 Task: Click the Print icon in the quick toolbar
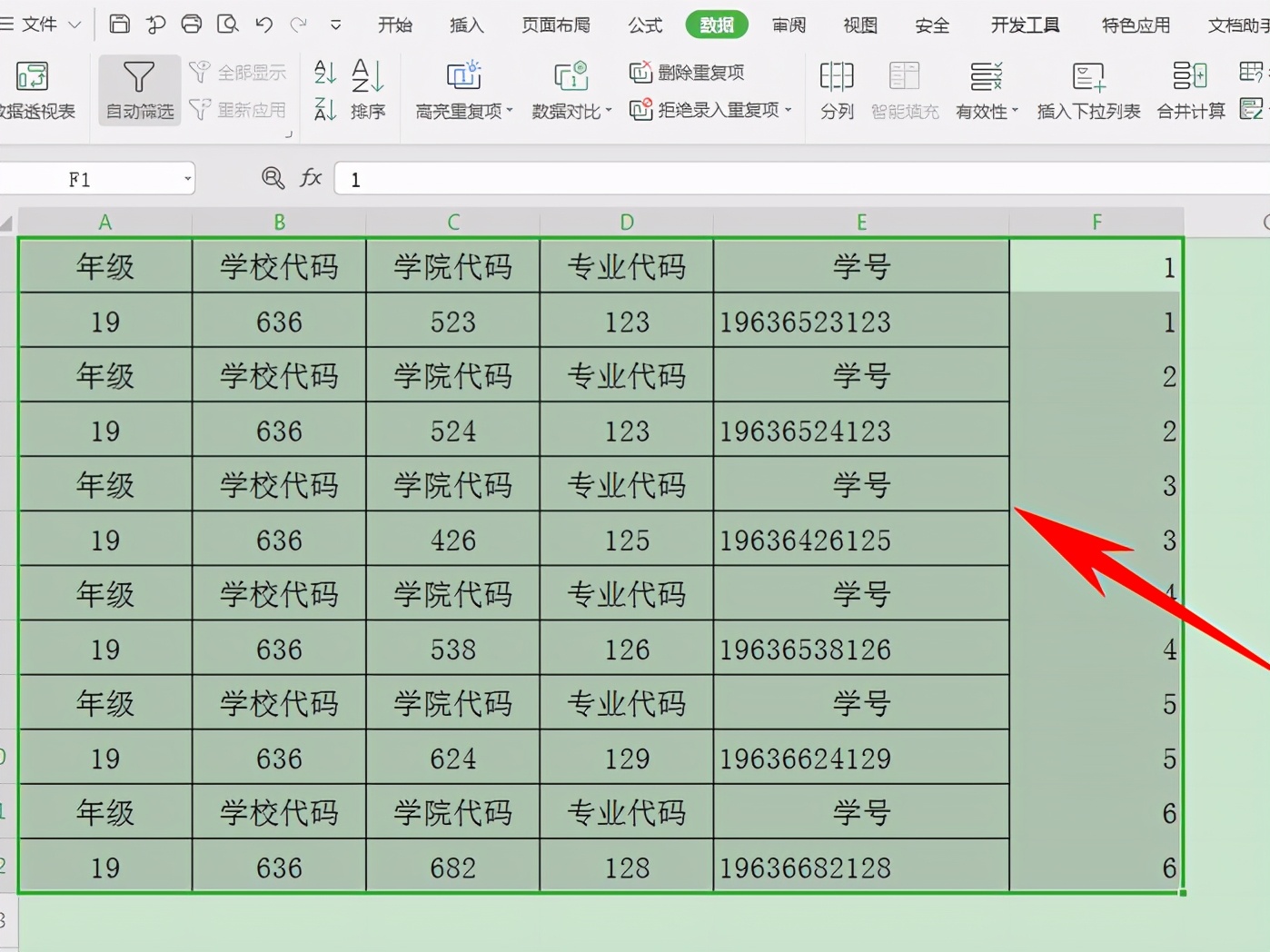click(191, 24)
